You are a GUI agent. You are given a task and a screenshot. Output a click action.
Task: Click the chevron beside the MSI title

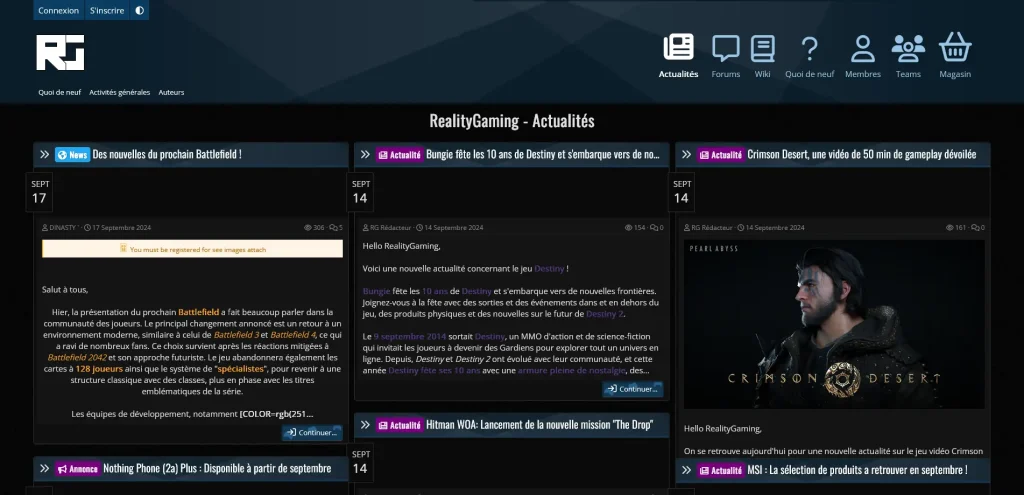point(686,470)
